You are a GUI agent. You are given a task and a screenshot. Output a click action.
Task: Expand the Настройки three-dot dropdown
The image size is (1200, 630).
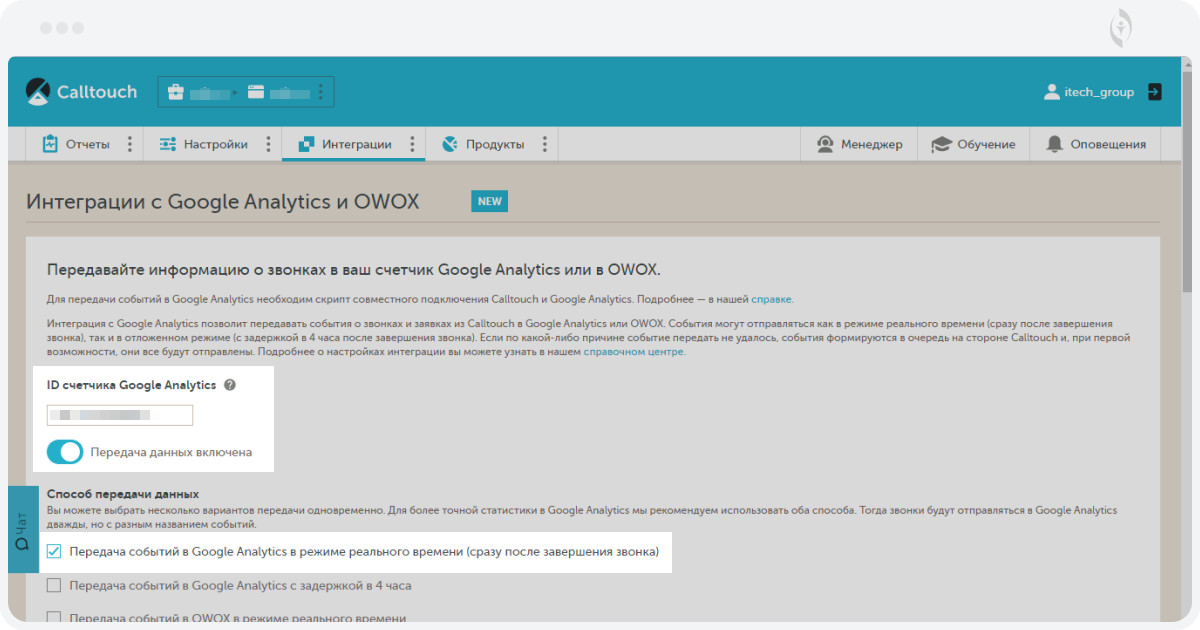coord(268,144)
